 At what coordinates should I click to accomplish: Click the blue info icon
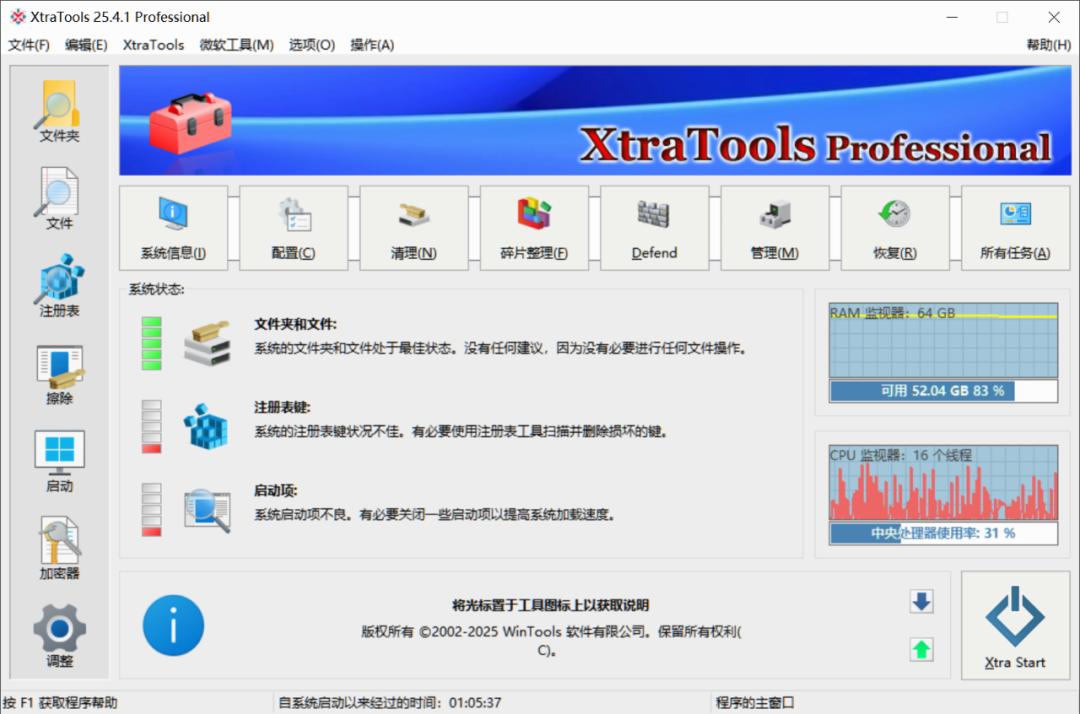coord(173,625)
